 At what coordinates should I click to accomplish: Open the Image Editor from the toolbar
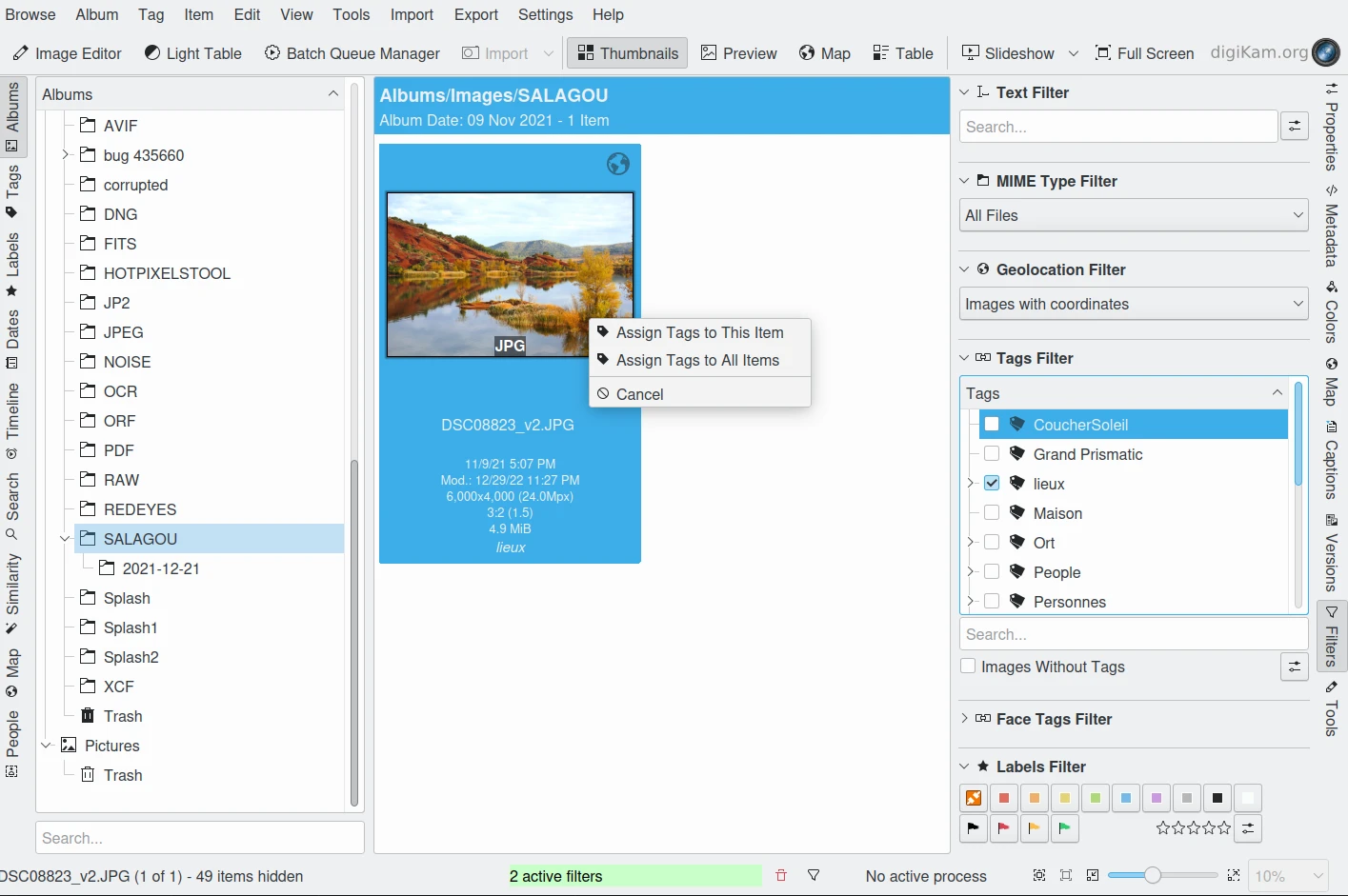pos(67,53)
